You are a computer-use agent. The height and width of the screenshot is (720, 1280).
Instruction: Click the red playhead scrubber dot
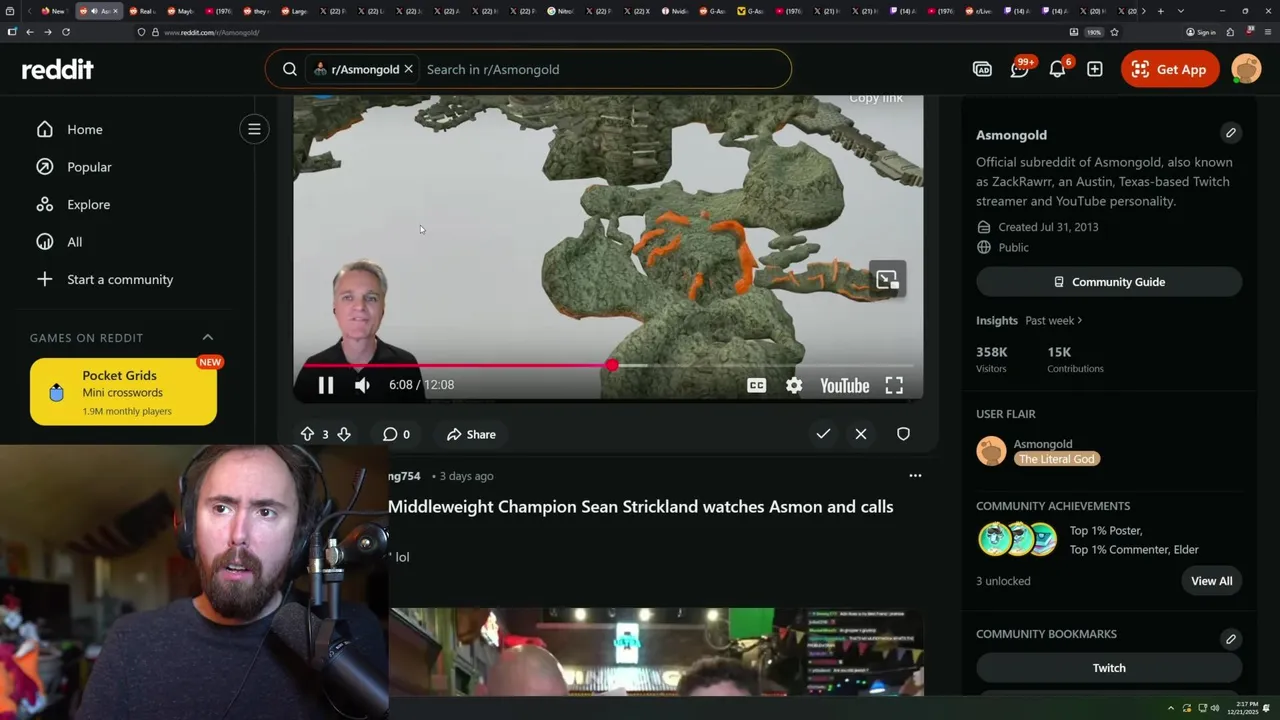(612, 365)
